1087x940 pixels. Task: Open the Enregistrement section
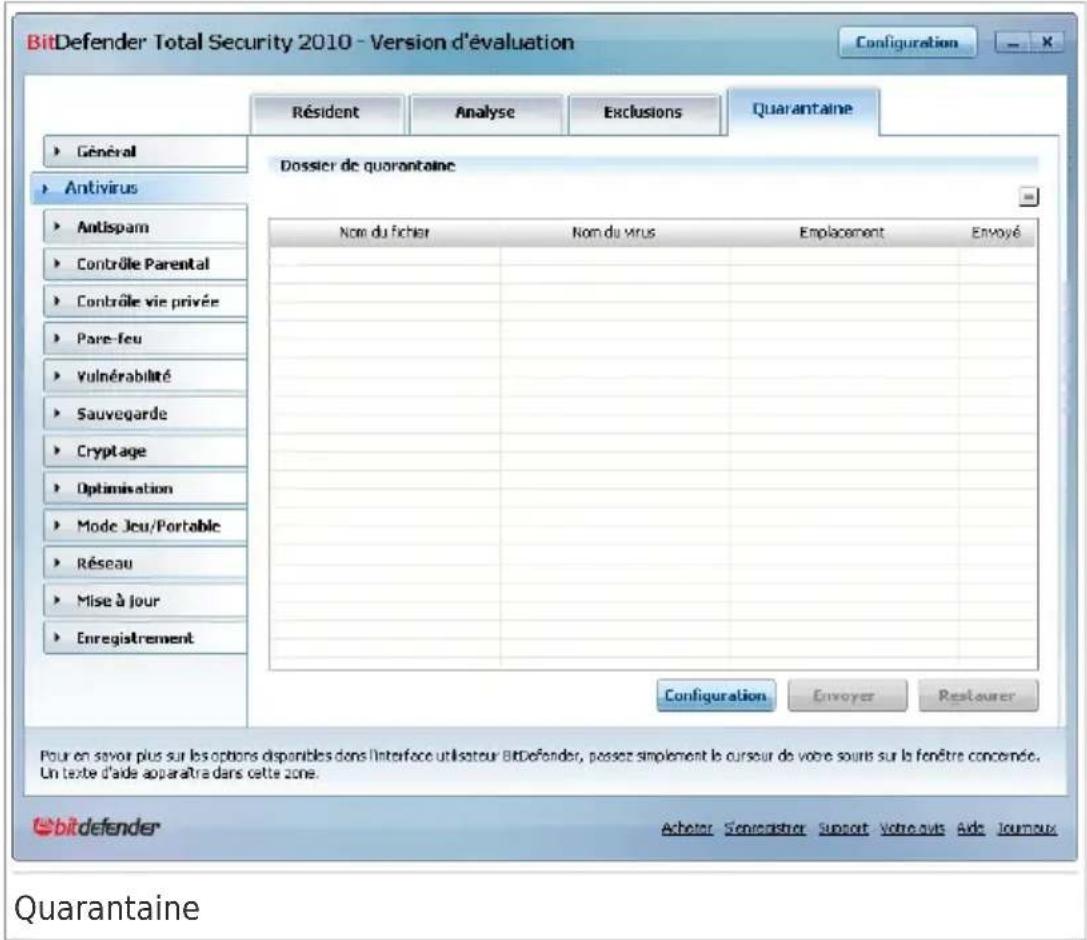pos(145,638)
